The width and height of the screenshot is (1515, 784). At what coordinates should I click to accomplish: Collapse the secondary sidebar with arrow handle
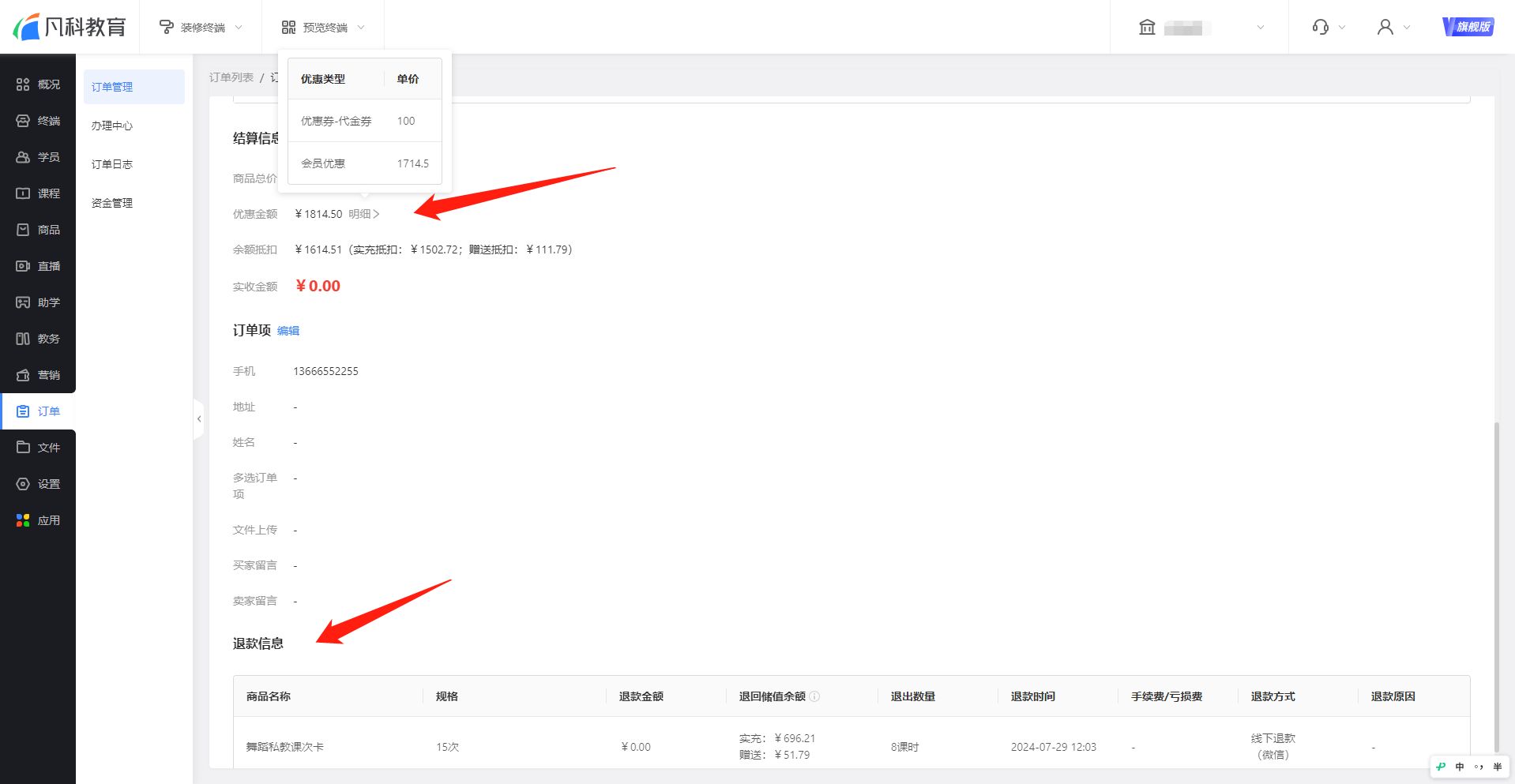pos(199,419)
